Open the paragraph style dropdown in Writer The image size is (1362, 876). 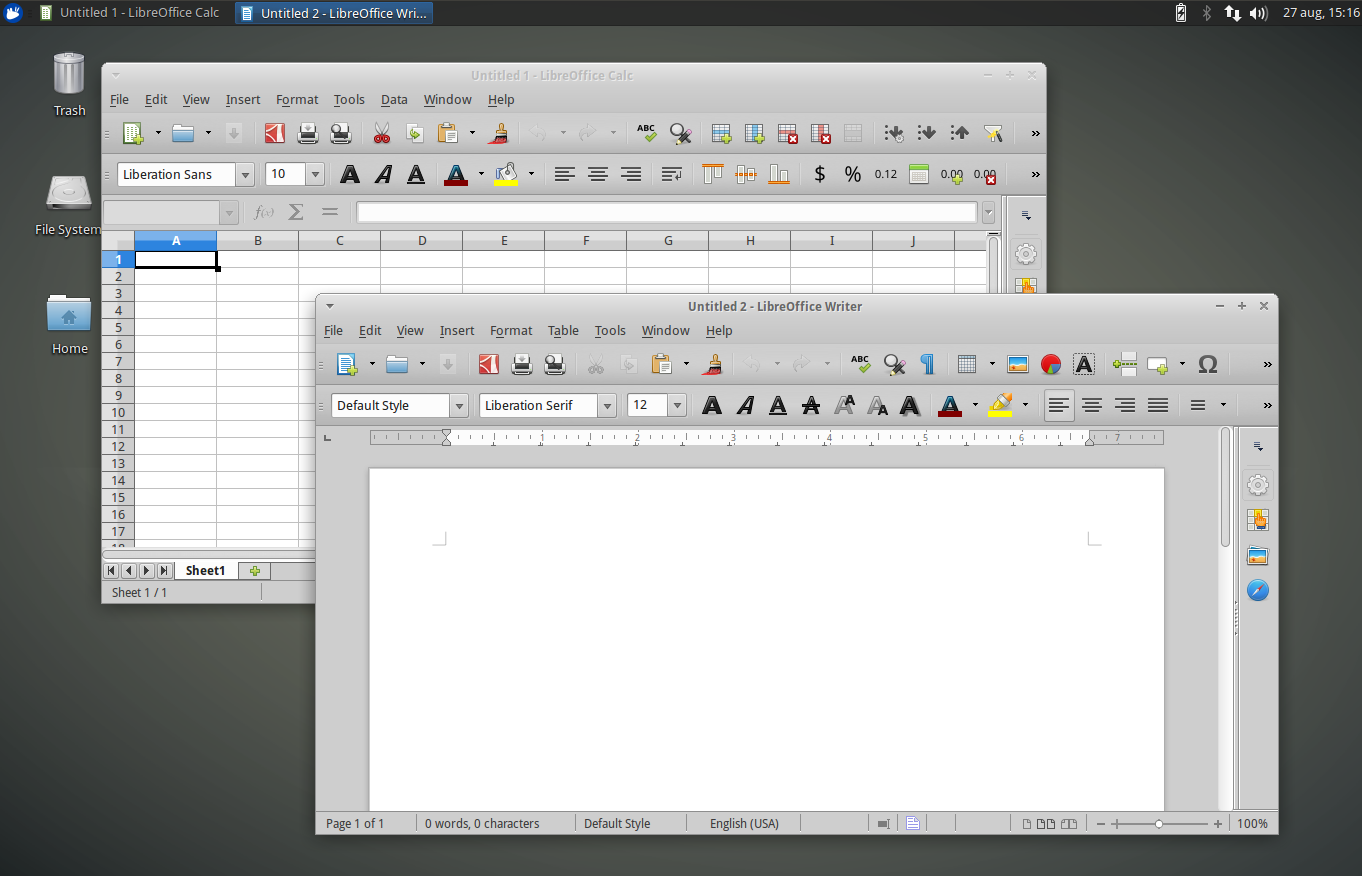[x=458, y=405]
